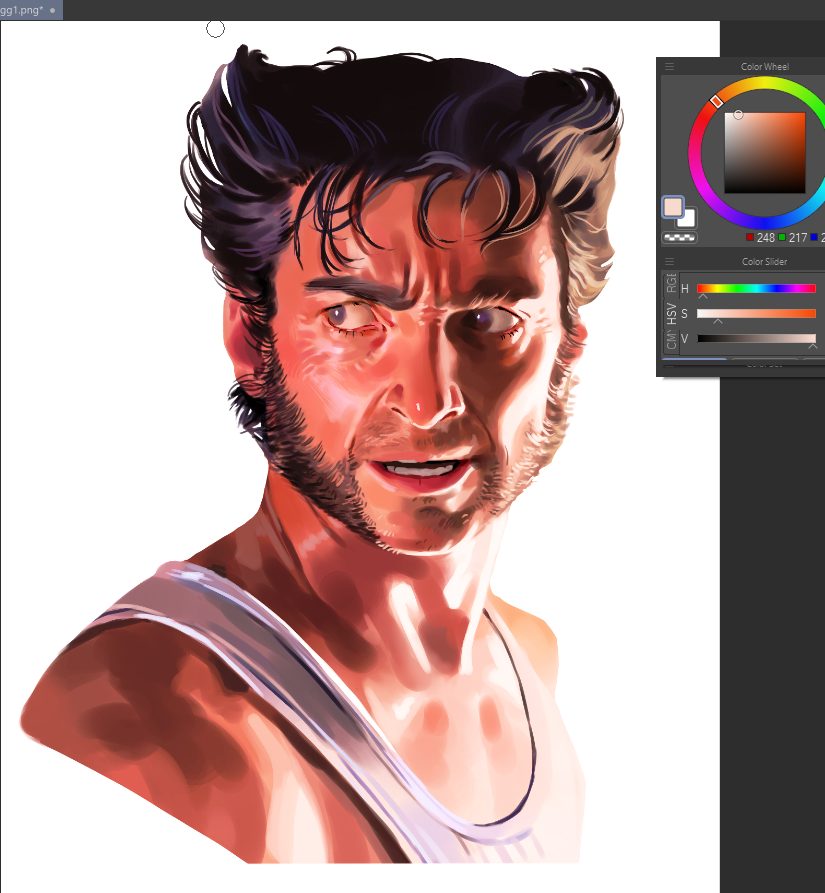This screenshot has height=893, width=825.
Task: Select the white sub drawing color swatch
Action: click(688, 219)
